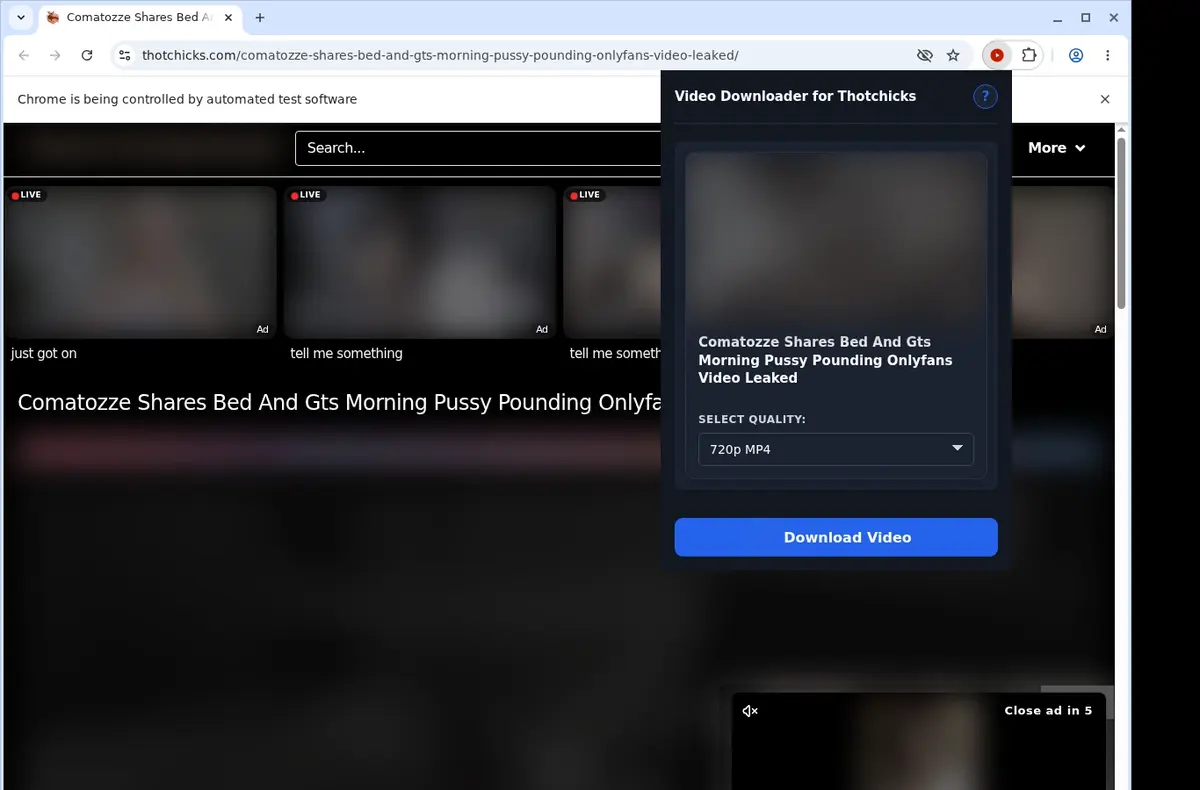1200x790 pixels.
Task: Click the 'Close ad in 5' text
Action: pos(1048,711)
